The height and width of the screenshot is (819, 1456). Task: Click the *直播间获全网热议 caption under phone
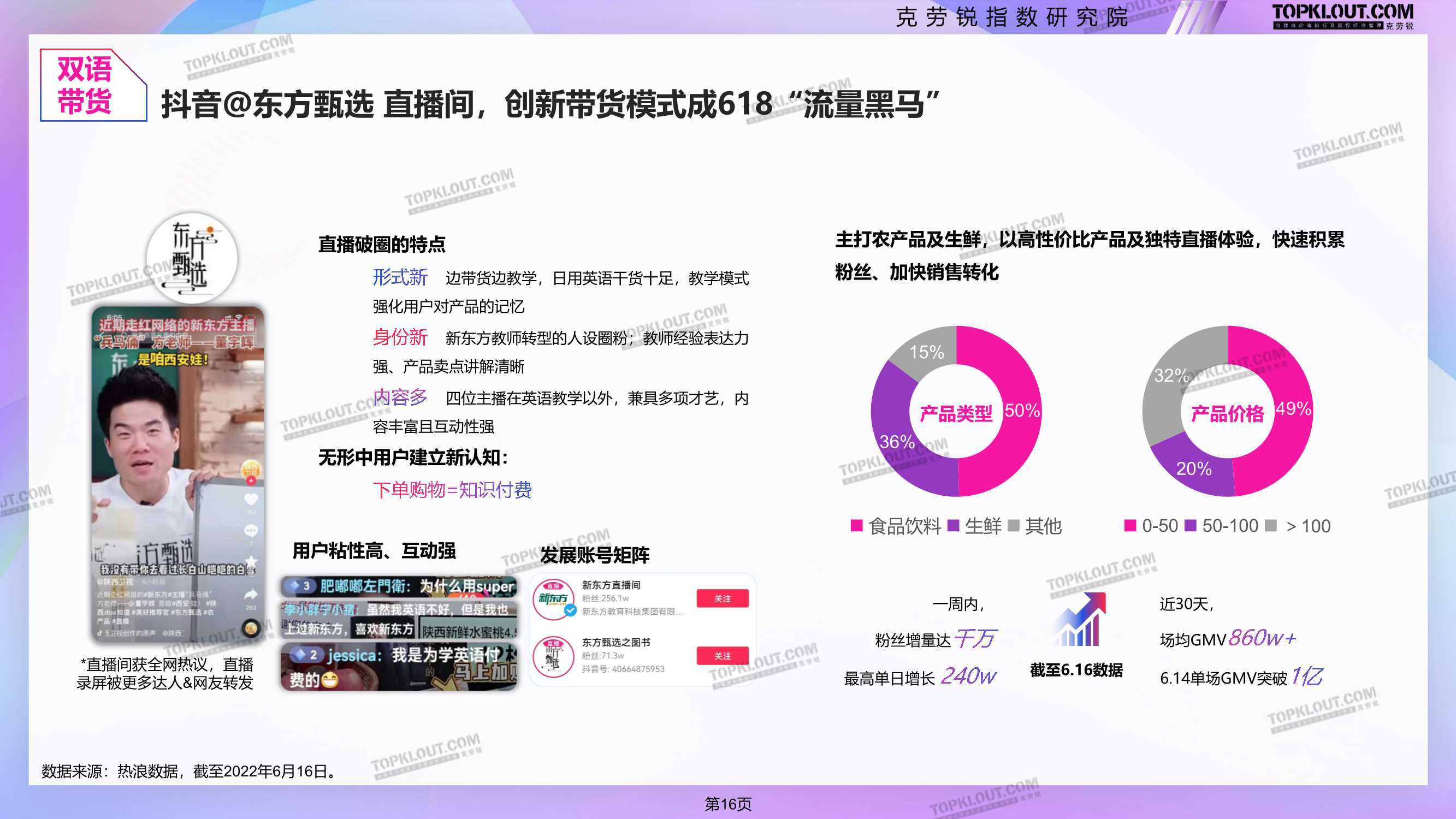pos(165,673)
